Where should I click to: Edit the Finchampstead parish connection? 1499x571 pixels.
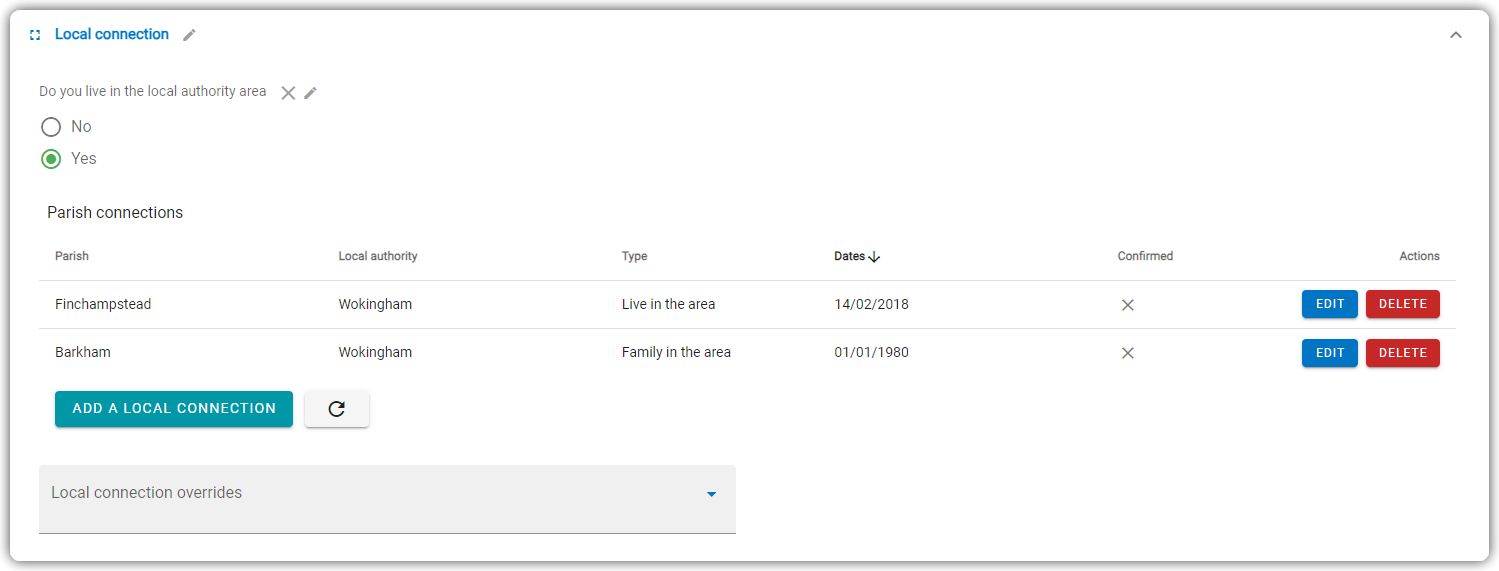pyautogui.click(x=1330, y=304)
